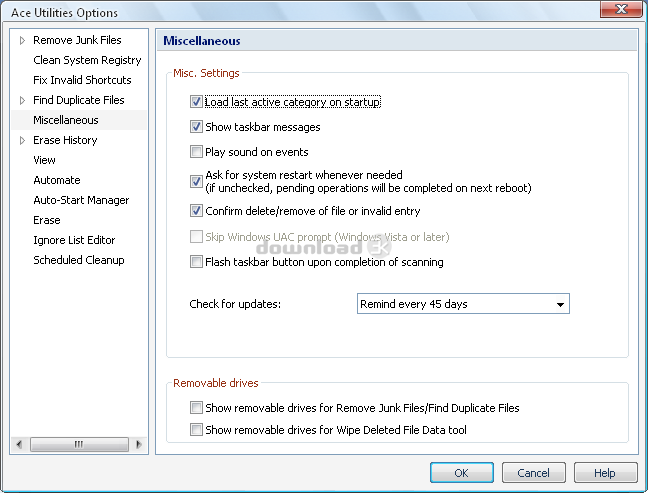Open the Check for updates dropdown
The height and width of the screenshot is (493, 648).
point(463,304)
